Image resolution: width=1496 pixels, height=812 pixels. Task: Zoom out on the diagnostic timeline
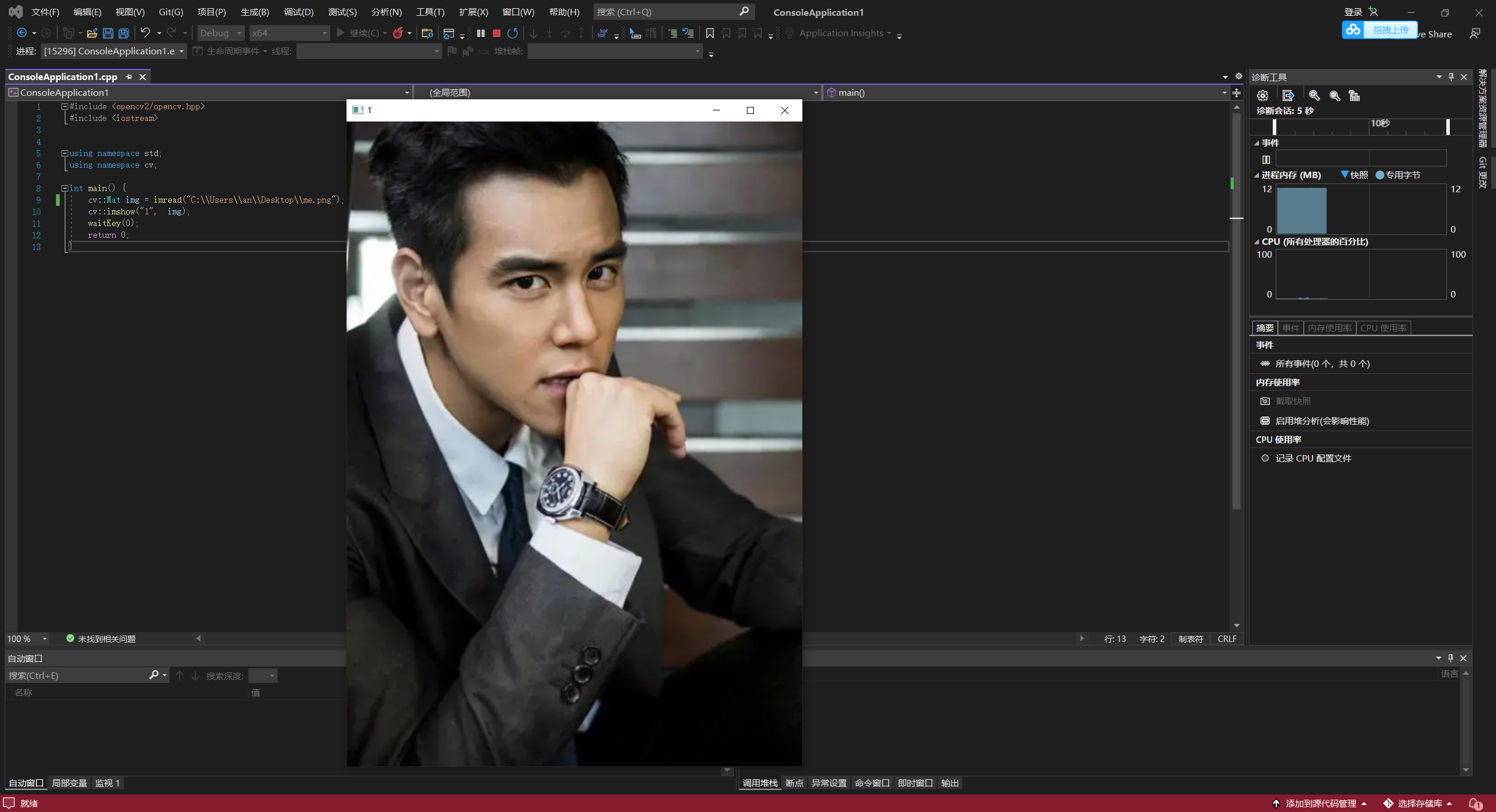[1335, 96]
